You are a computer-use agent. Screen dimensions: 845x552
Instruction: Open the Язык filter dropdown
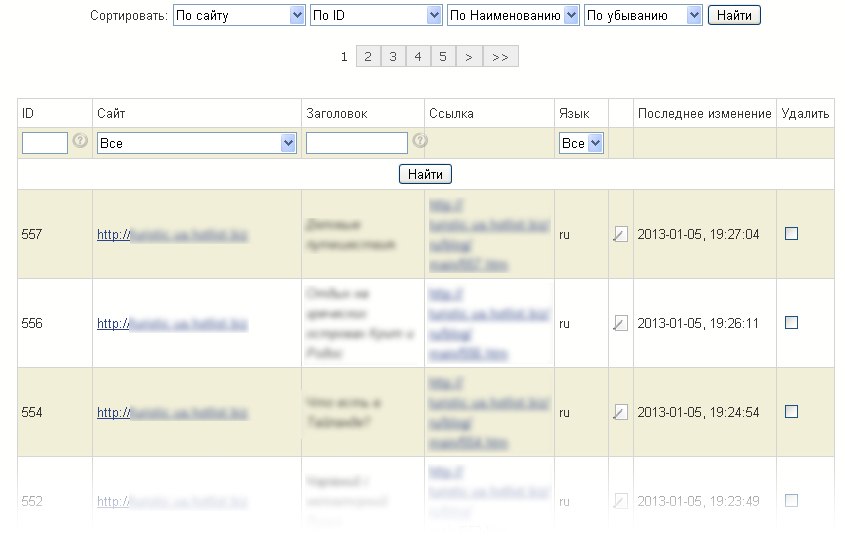581,144
